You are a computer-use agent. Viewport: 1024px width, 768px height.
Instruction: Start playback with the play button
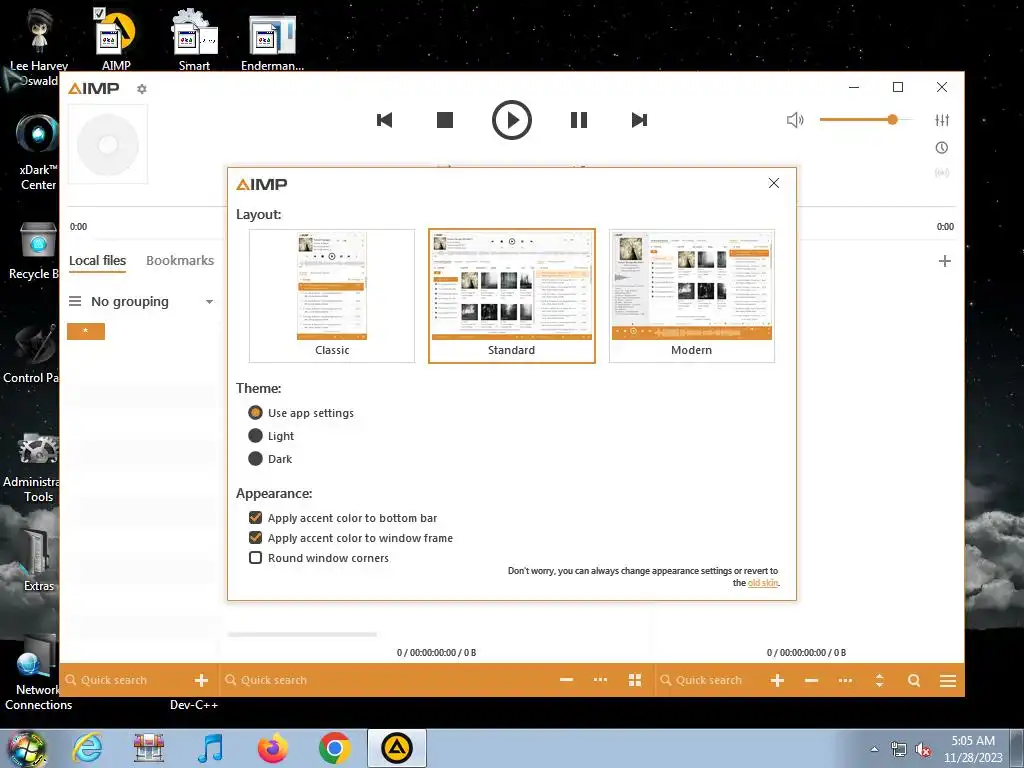click(x=511, y=120)
